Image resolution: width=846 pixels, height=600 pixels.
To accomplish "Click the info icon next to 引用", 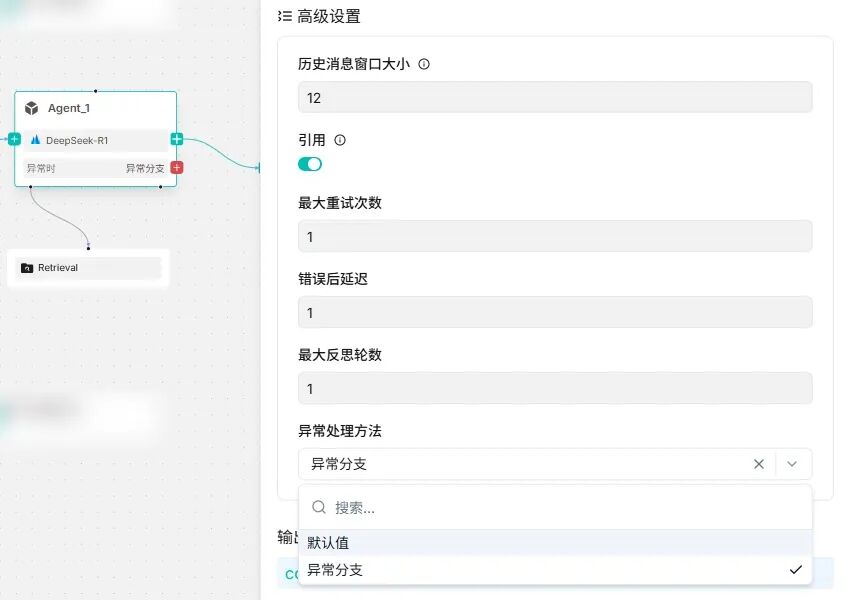I will click(x=340, y=140).
